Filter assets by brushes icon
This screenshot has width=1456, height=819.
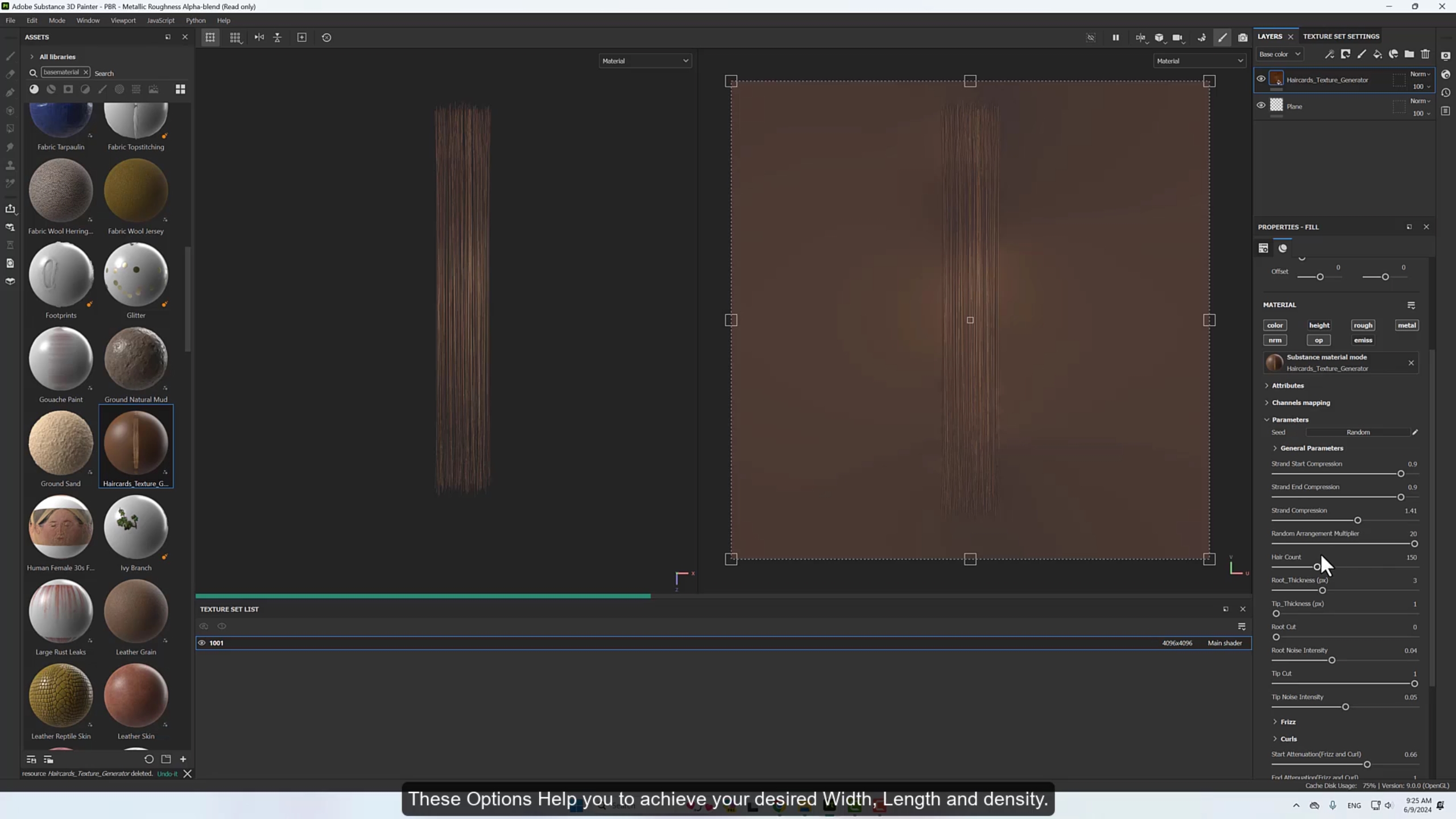(x=102, y=89)
